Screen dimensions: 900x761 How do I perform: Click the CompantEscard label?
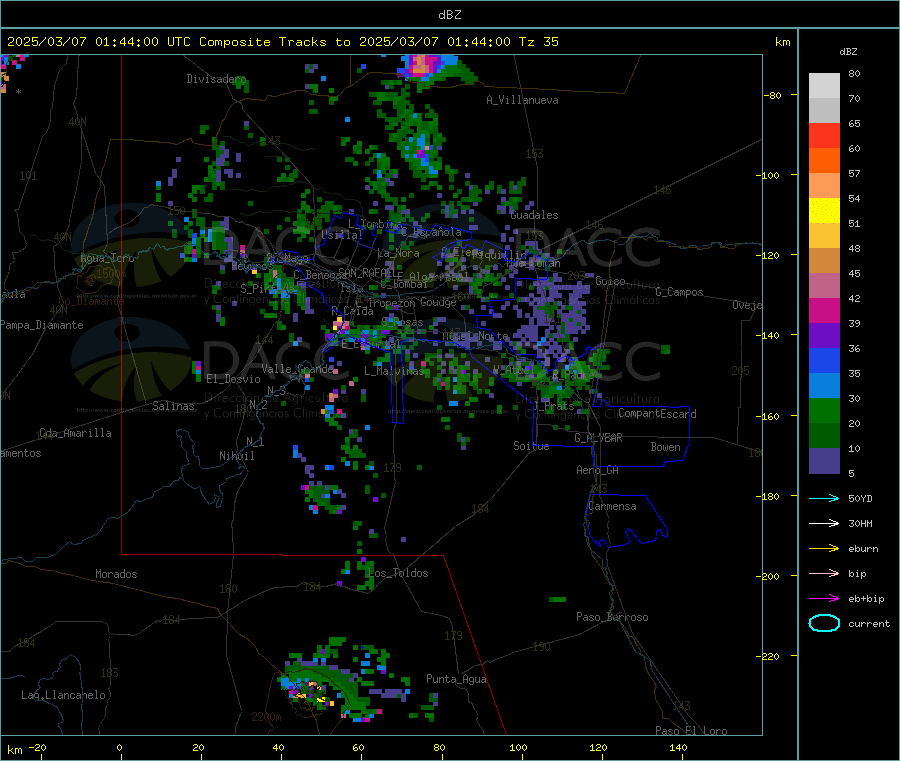(x=657, y=414)
